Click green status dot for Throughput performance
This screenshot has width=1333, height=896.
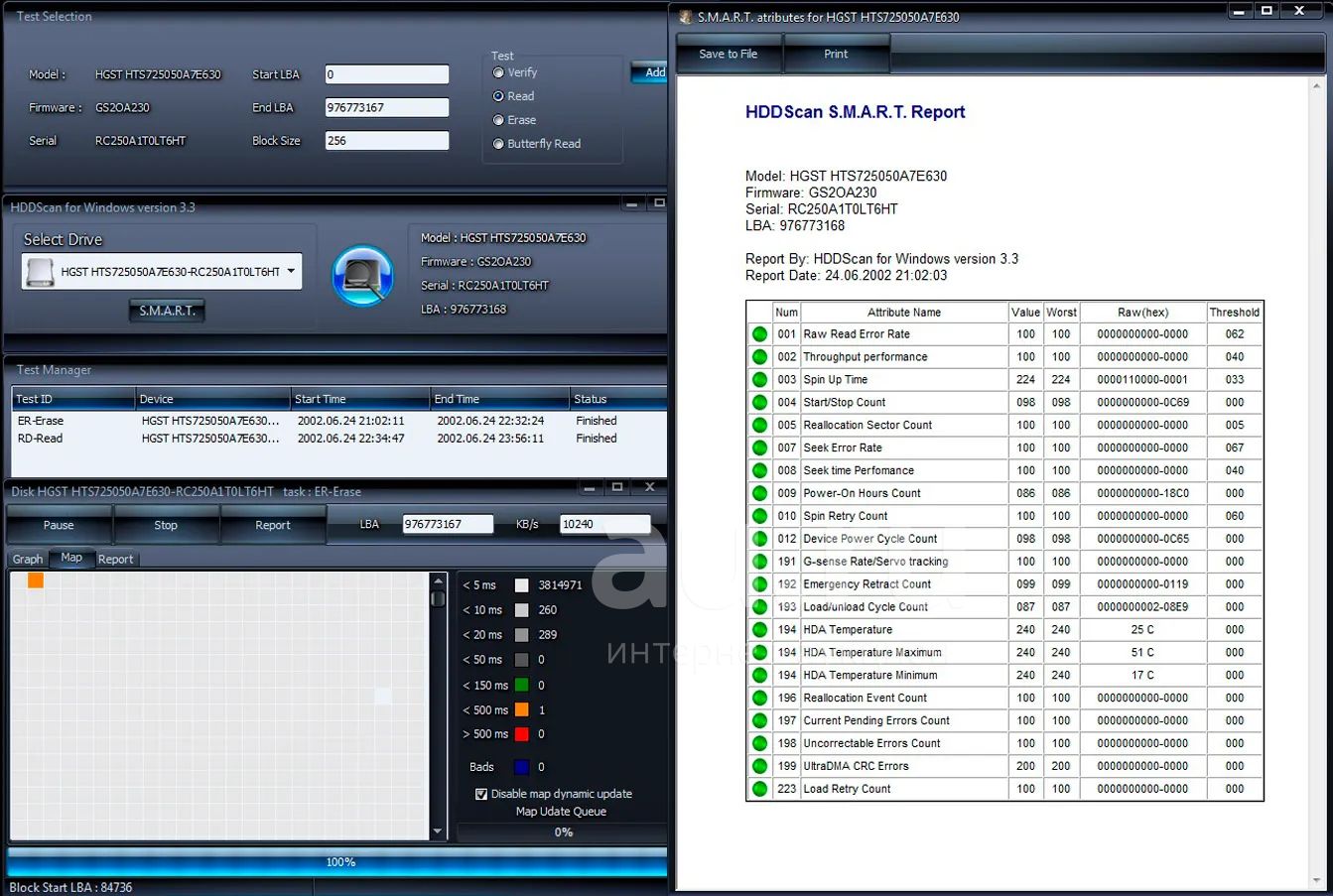759,357
